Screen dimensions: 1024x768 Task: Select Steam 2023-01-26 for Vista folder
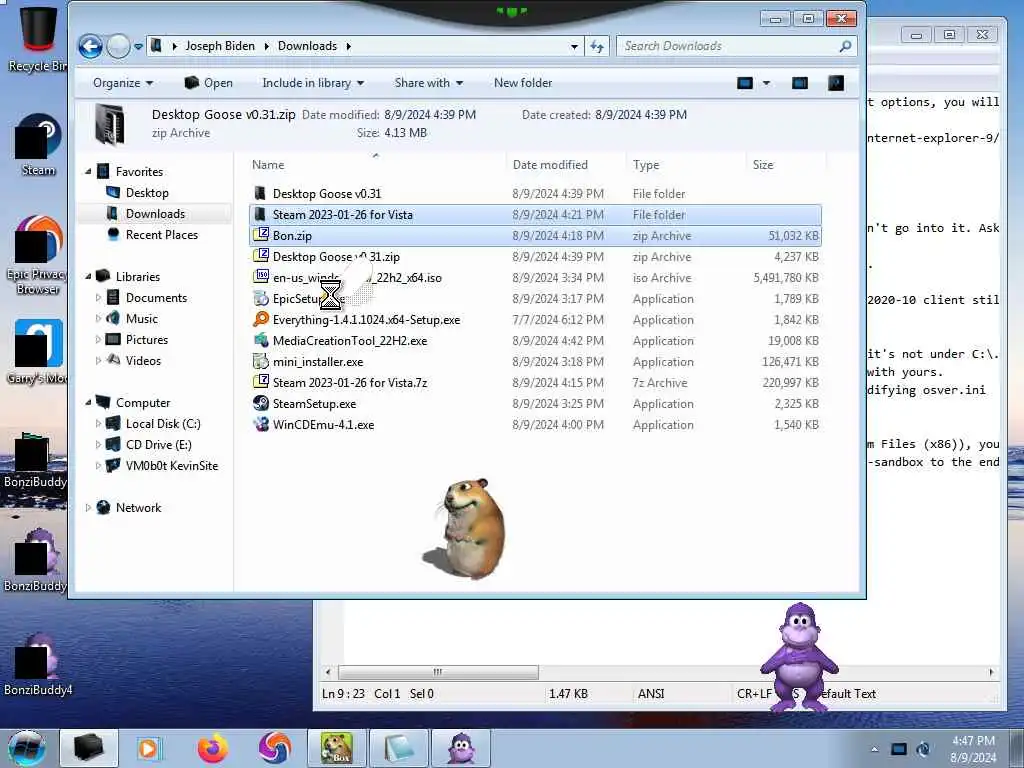[535, 214]
